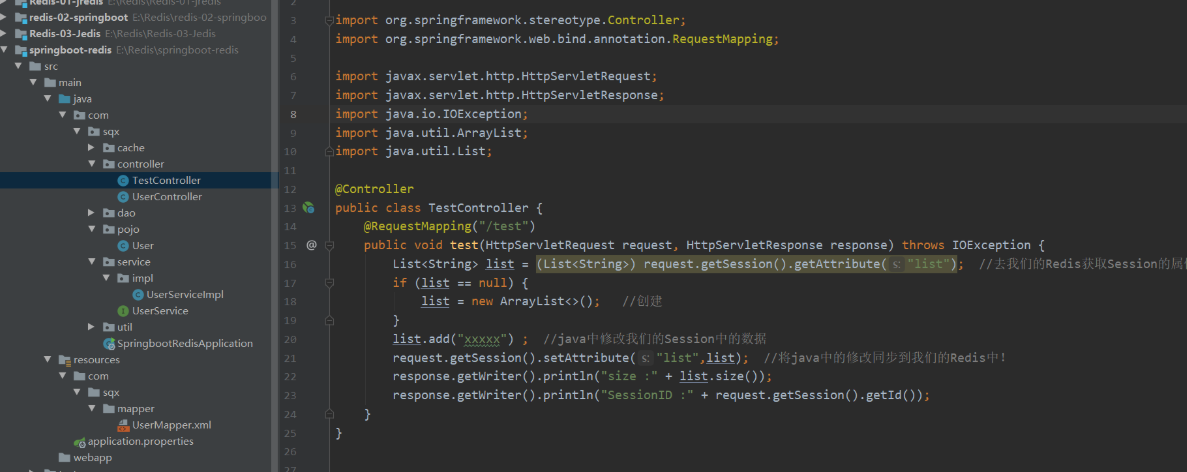Click the fold end marker on line 19
The height and width of the screenshot is (472, 1187).
coord(329,321)
